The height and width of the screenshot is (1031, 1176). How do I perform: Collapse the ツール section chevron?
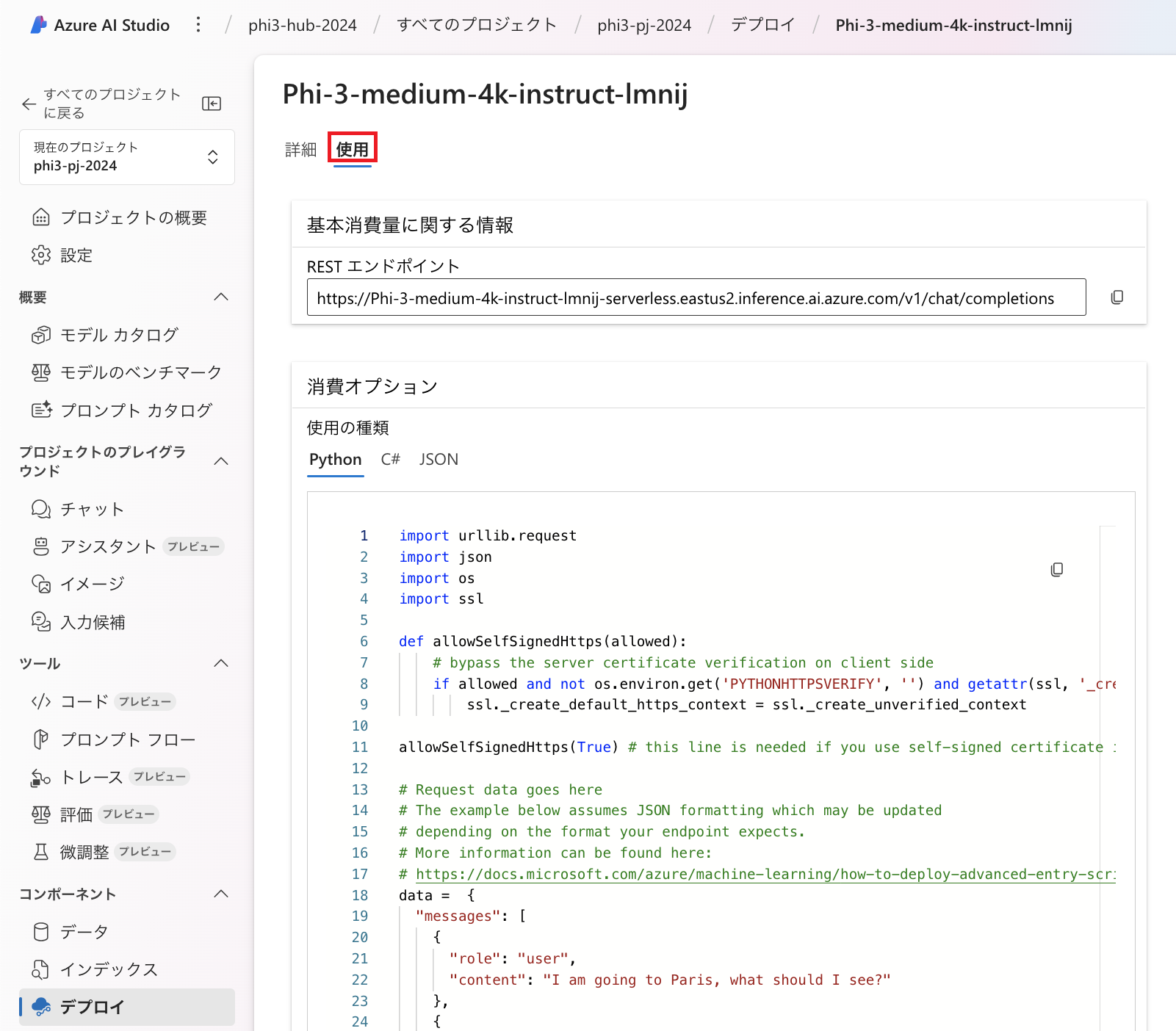point(220,663)
